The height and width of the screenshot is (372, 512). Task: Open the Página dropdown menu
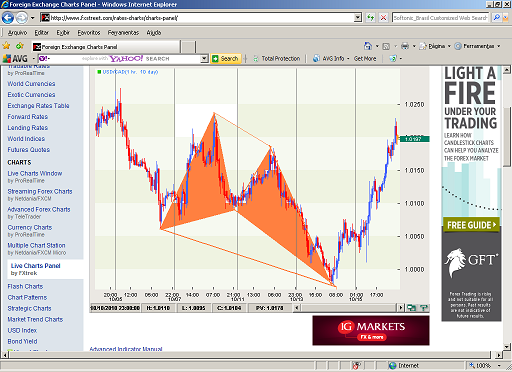click(435, 46)
